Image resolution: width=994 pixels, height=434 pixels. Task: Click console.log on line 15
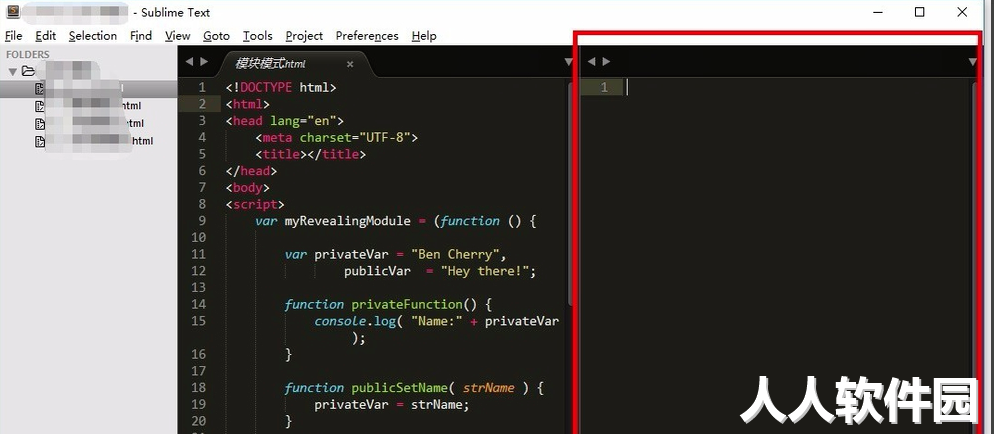coord(355,321)
